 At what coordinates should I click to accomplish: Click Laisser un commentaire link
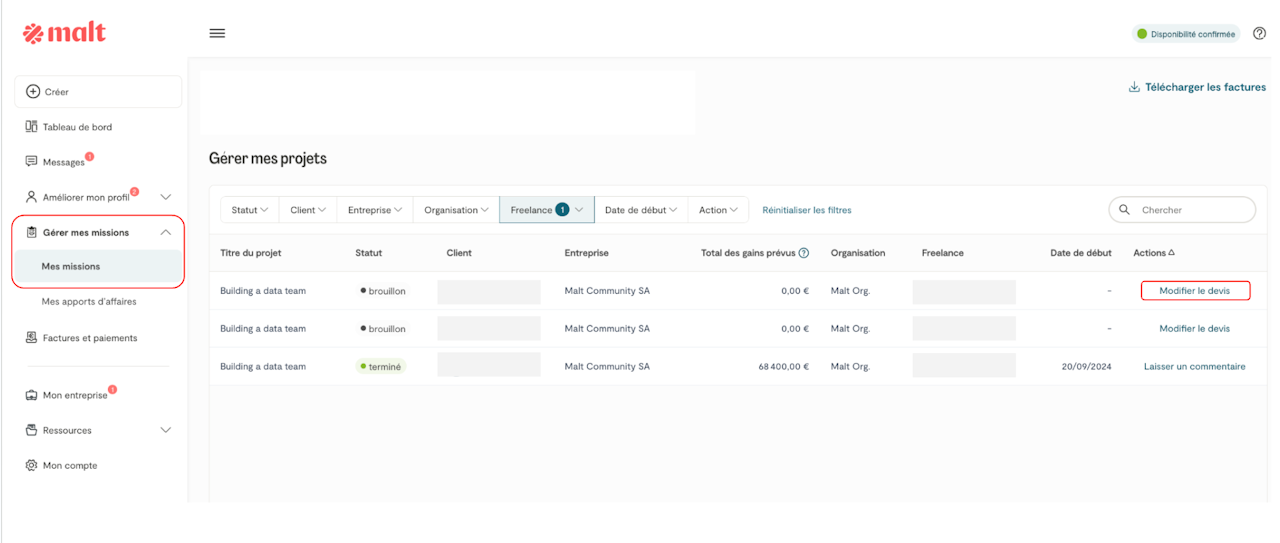(x=1195, y=366)
